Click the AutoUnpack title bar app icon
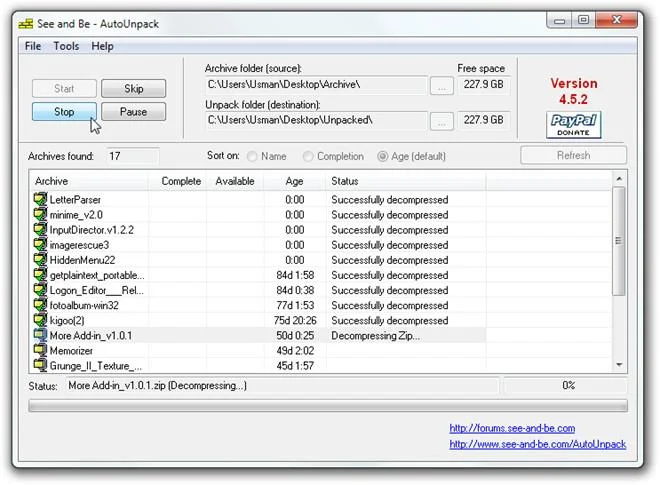This screenshot has width=660, height=485. tap(26, 24)
